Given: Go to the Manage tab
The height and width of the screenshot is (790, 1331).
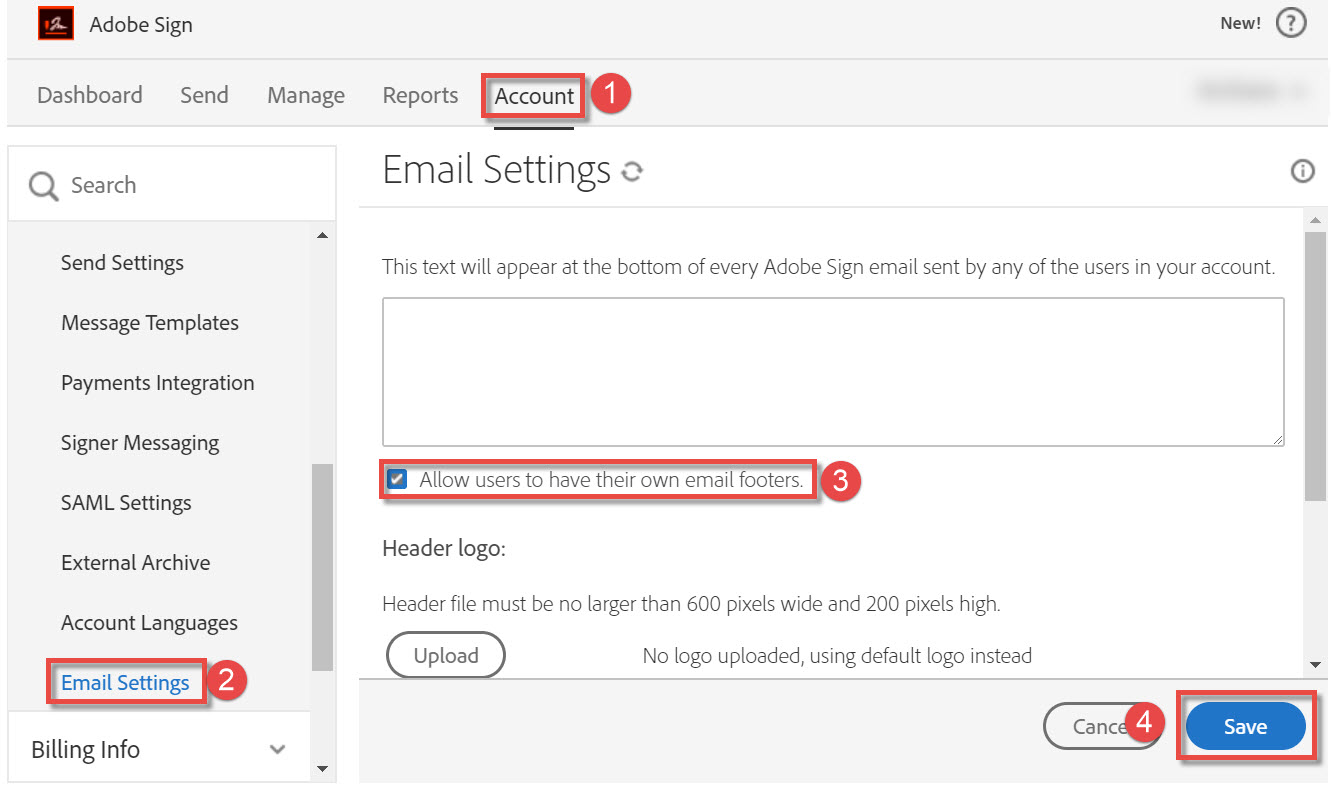Looking at the screenshot, I should point(305,95).
